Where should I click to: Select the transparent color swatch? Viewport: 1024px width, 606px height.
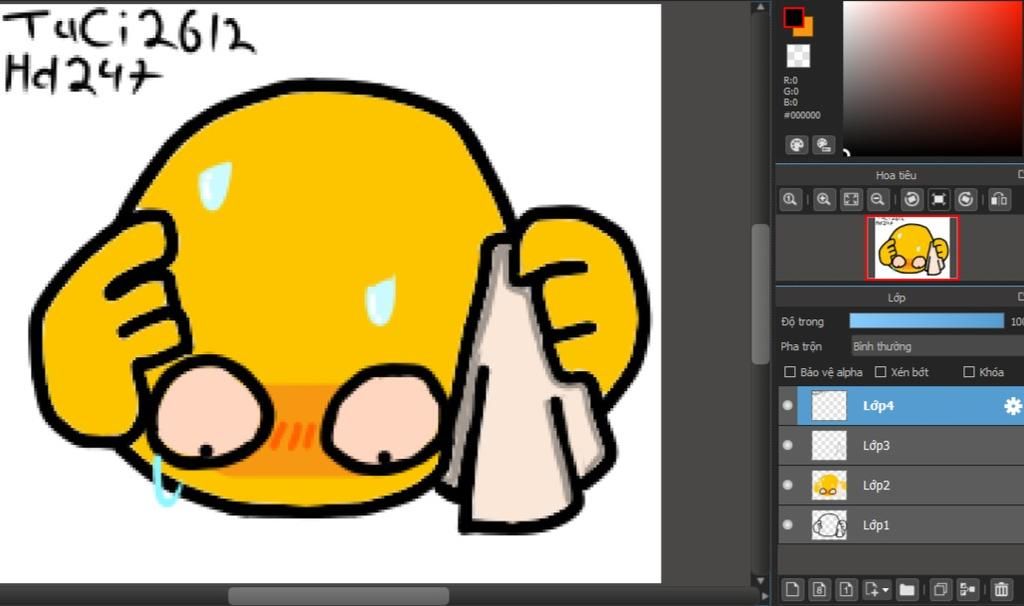click(798, 56)
